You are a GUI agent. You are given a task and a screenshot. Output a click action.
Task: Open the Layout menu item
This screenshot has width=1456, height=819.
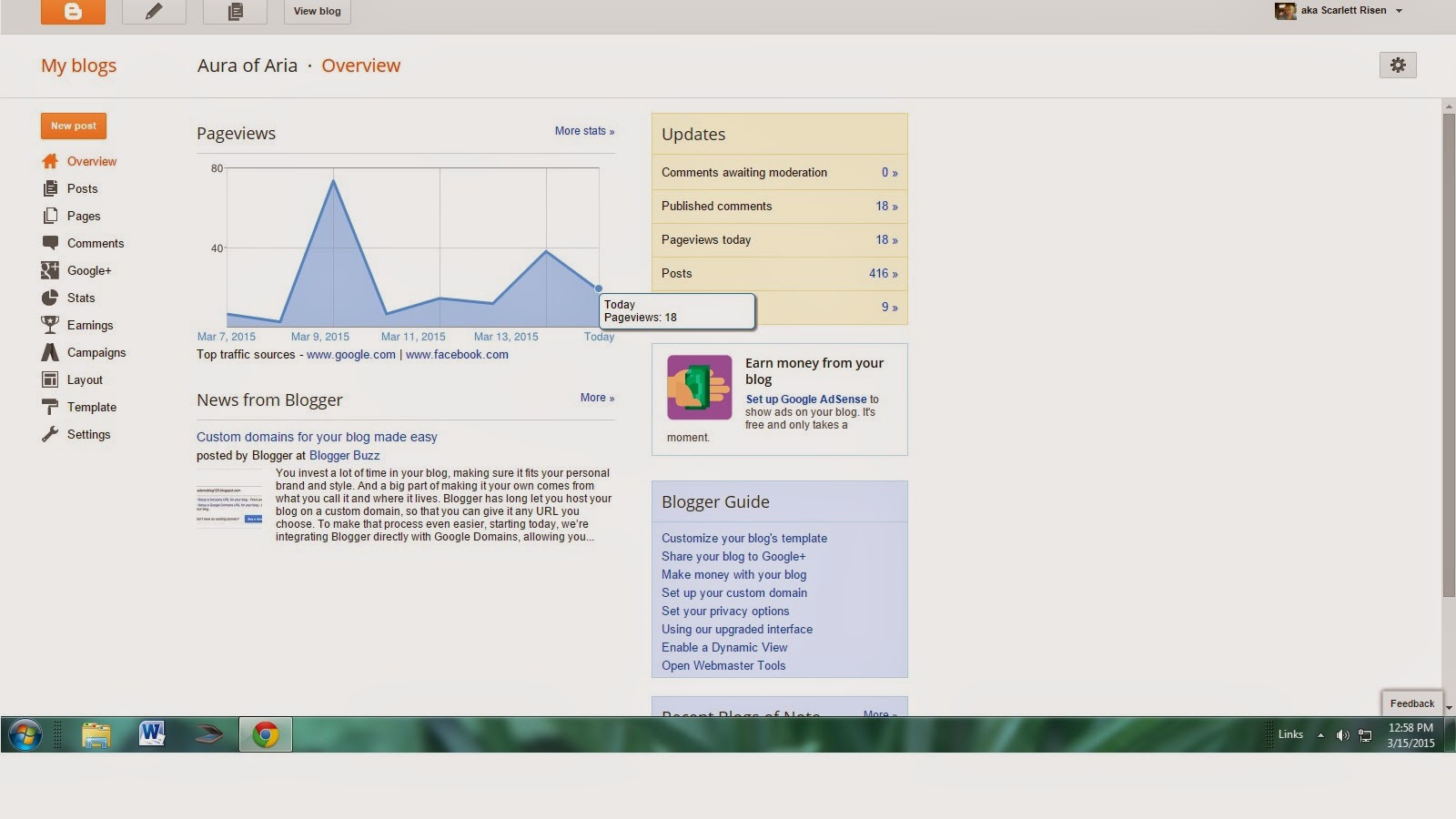click(85, 379)
